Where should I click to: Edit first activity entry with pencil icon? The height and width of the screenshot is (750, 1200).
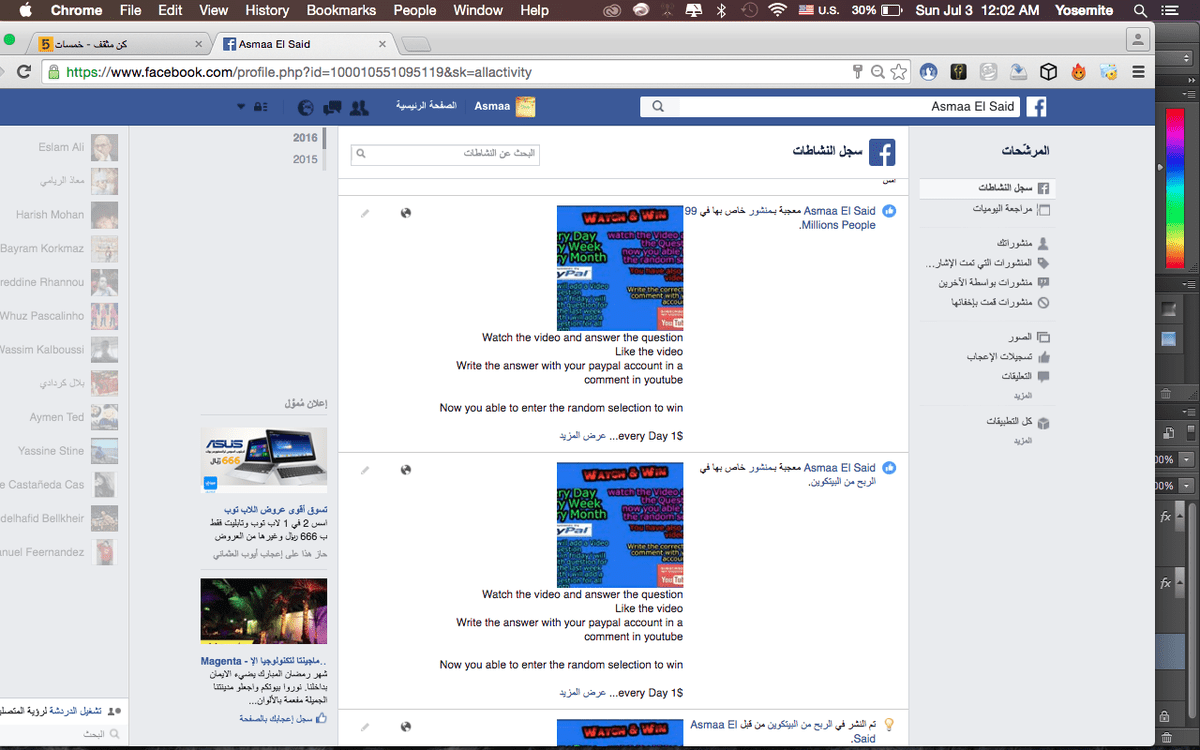(365, 213)
